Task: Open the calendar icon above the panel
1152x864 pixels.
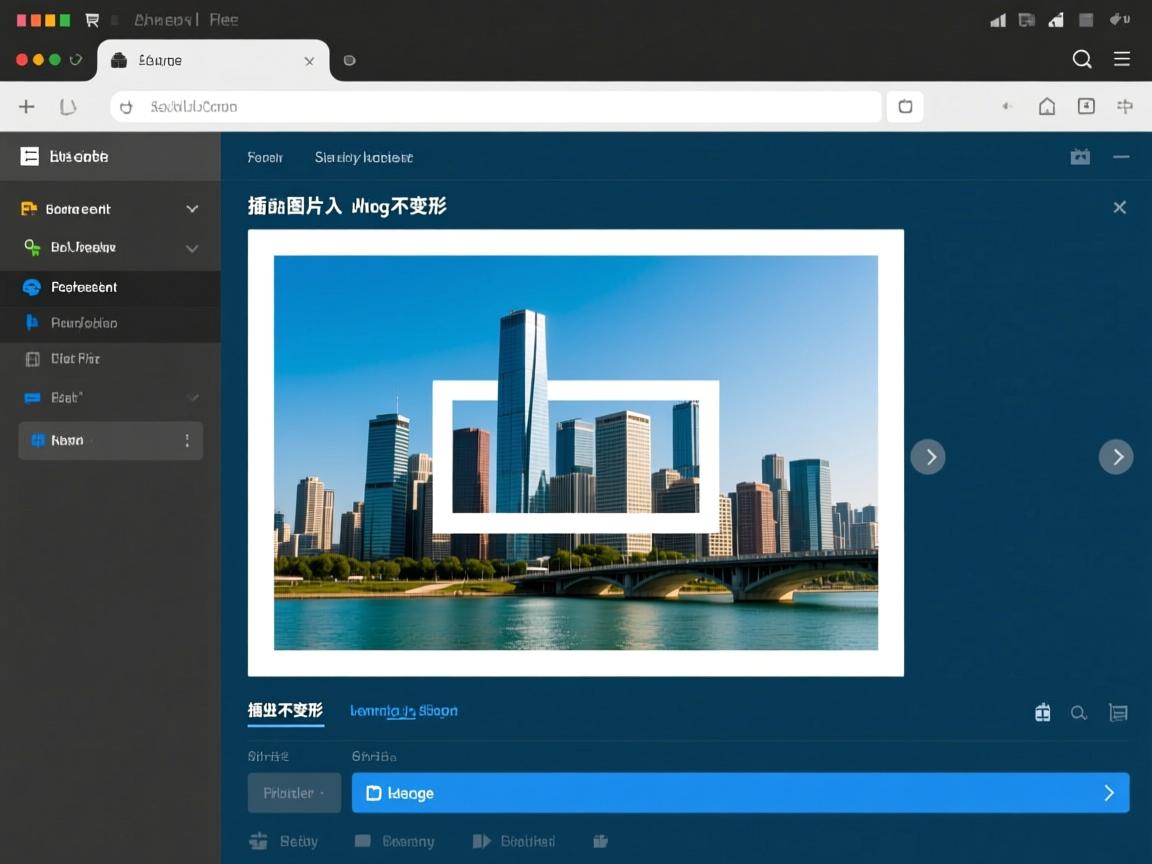Action: (x=1080, y=157)
